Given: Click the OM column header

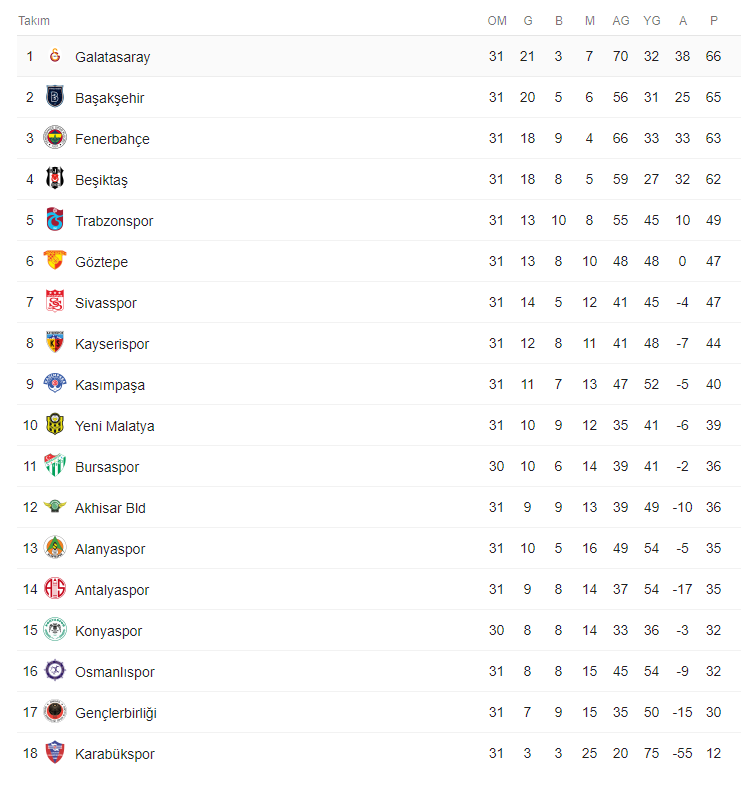Looking at the screenshot, I should point(497,21).
